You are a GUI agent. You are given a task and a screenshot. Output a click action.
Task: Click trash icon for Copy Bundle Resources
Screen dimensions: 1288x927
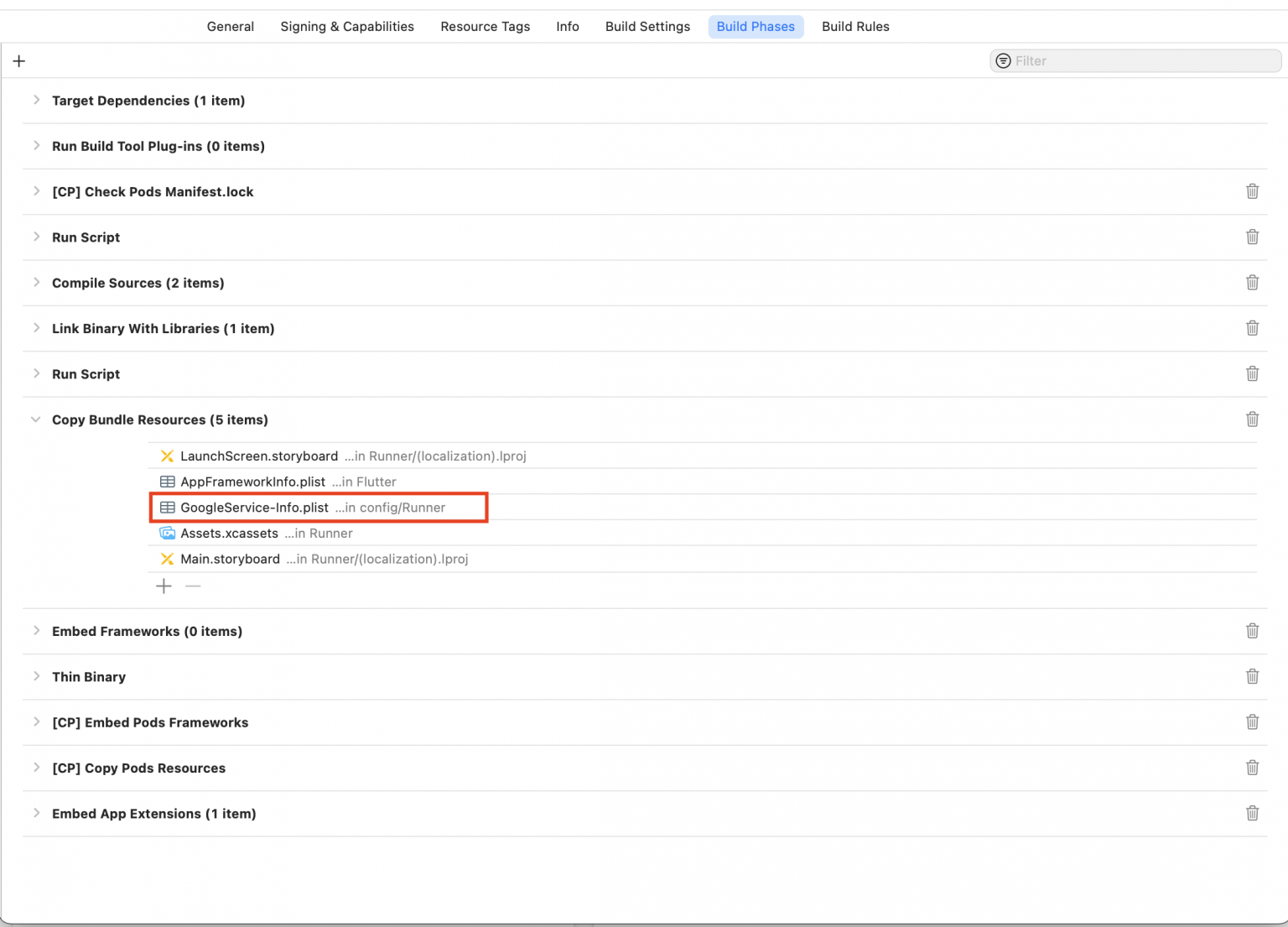(1252, 419)
